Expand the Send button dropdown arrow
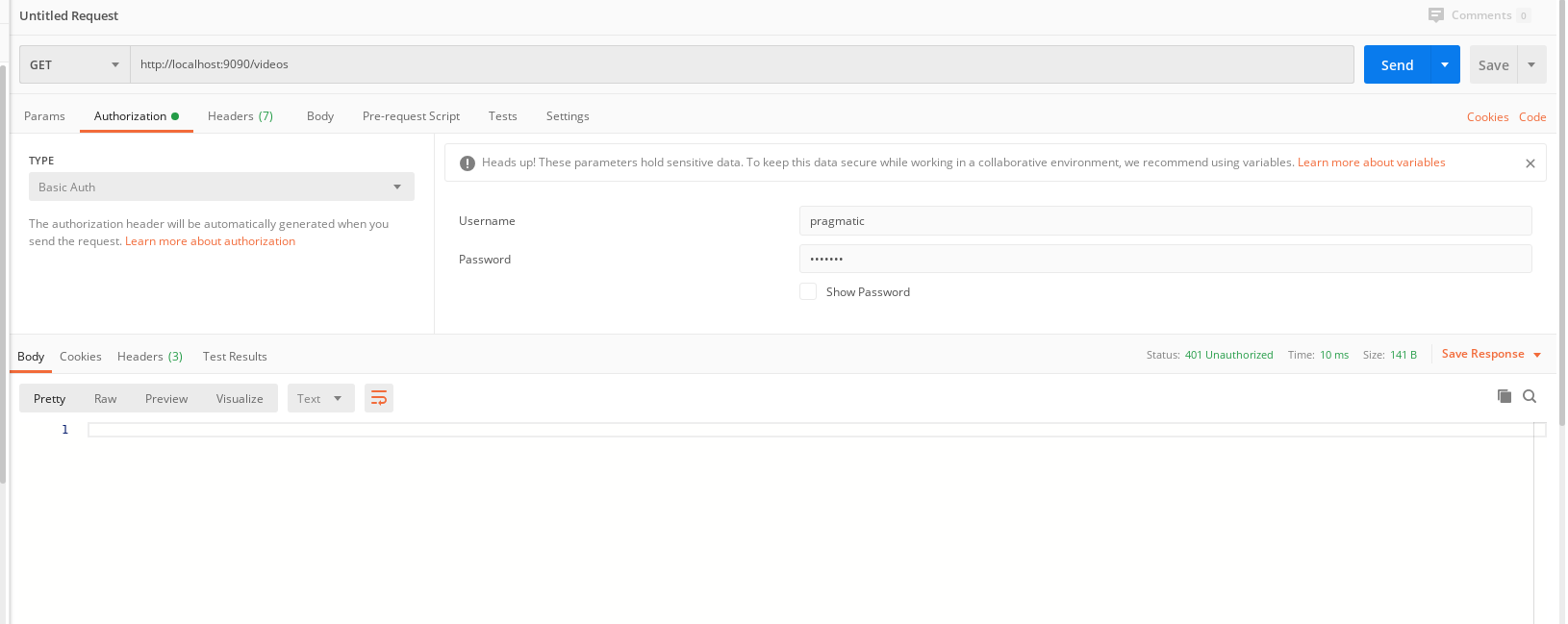Screen dimensions: 1568x624 coord(1445,64)
